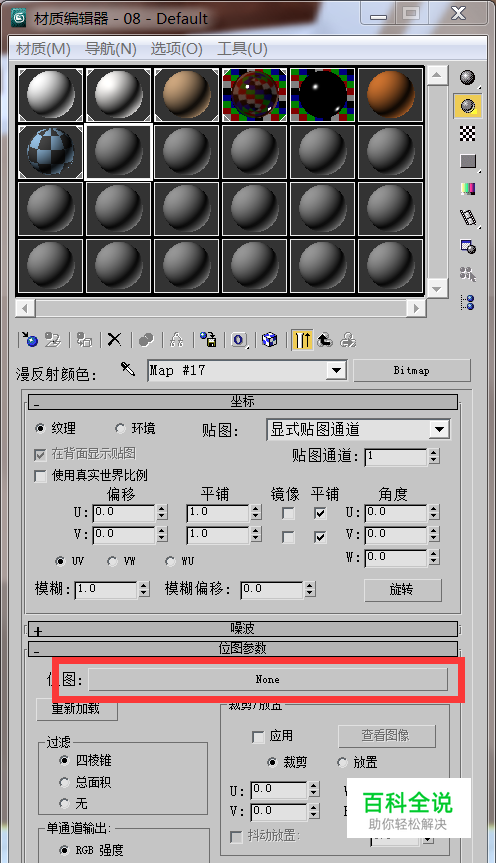The height and width of the screenshot is (863, 496).
Task: Collapse the 位图参数 rollout
Action: pos(243,648)
